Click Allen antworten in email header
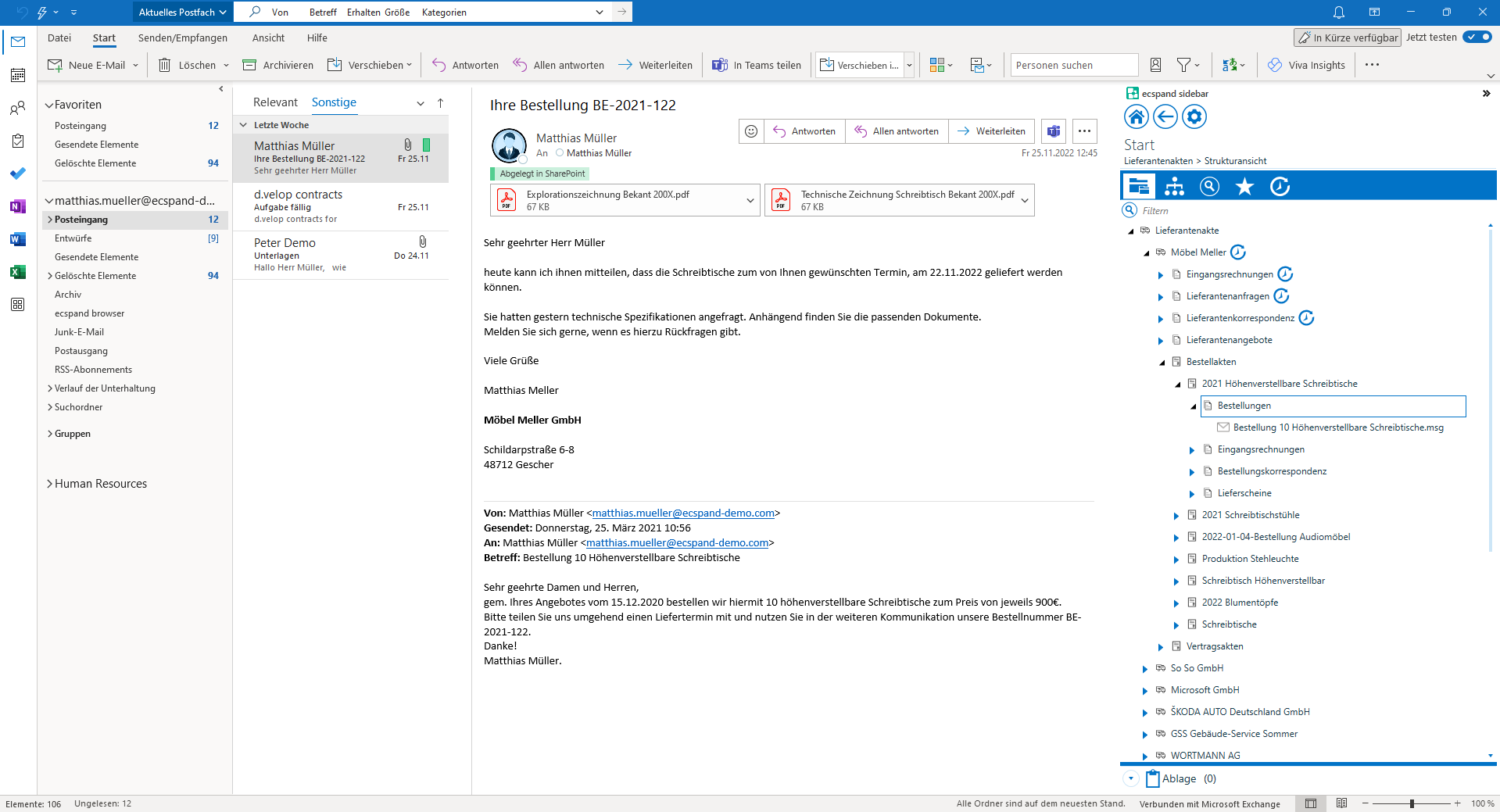The image size is (1500, 812). (x=897, y=131)
